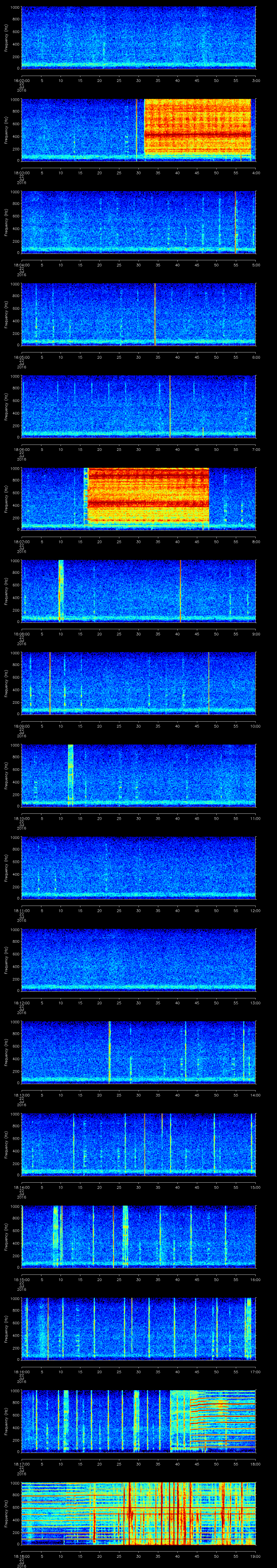Viewport: 277px width, 1568px height.
Task: Click the 3:00 end time label
Action: [x=256, y=80]
